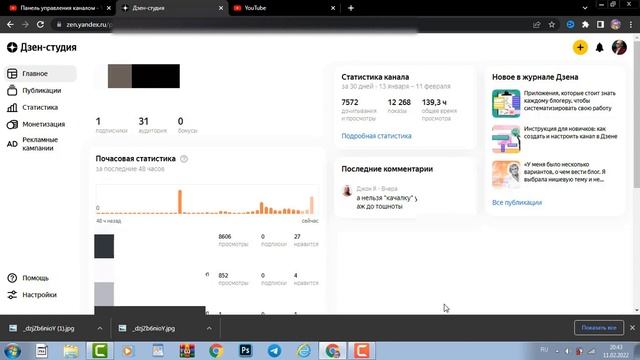Screen dimensions: 640x360
Task: Click the 12 268 показы value
Action: [399, 102]
